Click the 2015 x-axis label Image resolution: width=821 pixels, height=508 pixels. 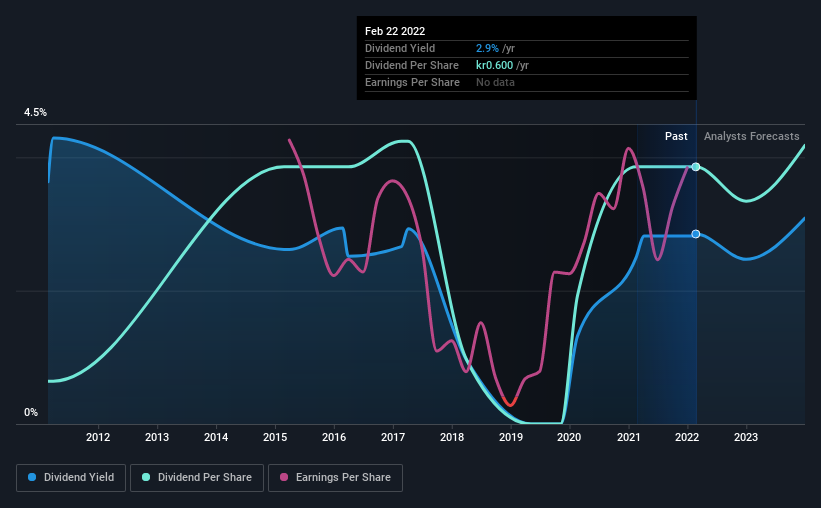click(x=275, y=437)
